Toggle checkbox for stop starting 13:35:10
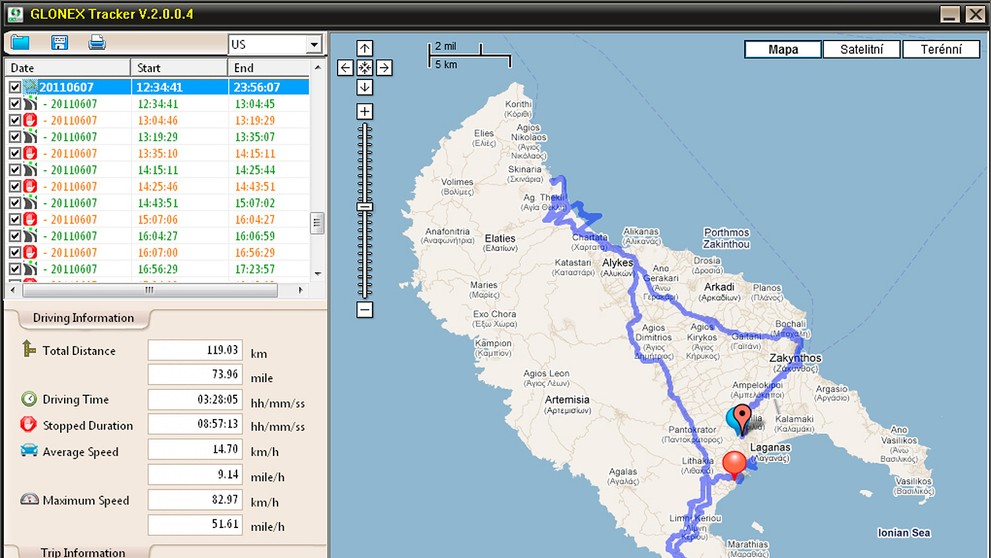The height and width of the screenshot is (558, 991). click(15, 153)
